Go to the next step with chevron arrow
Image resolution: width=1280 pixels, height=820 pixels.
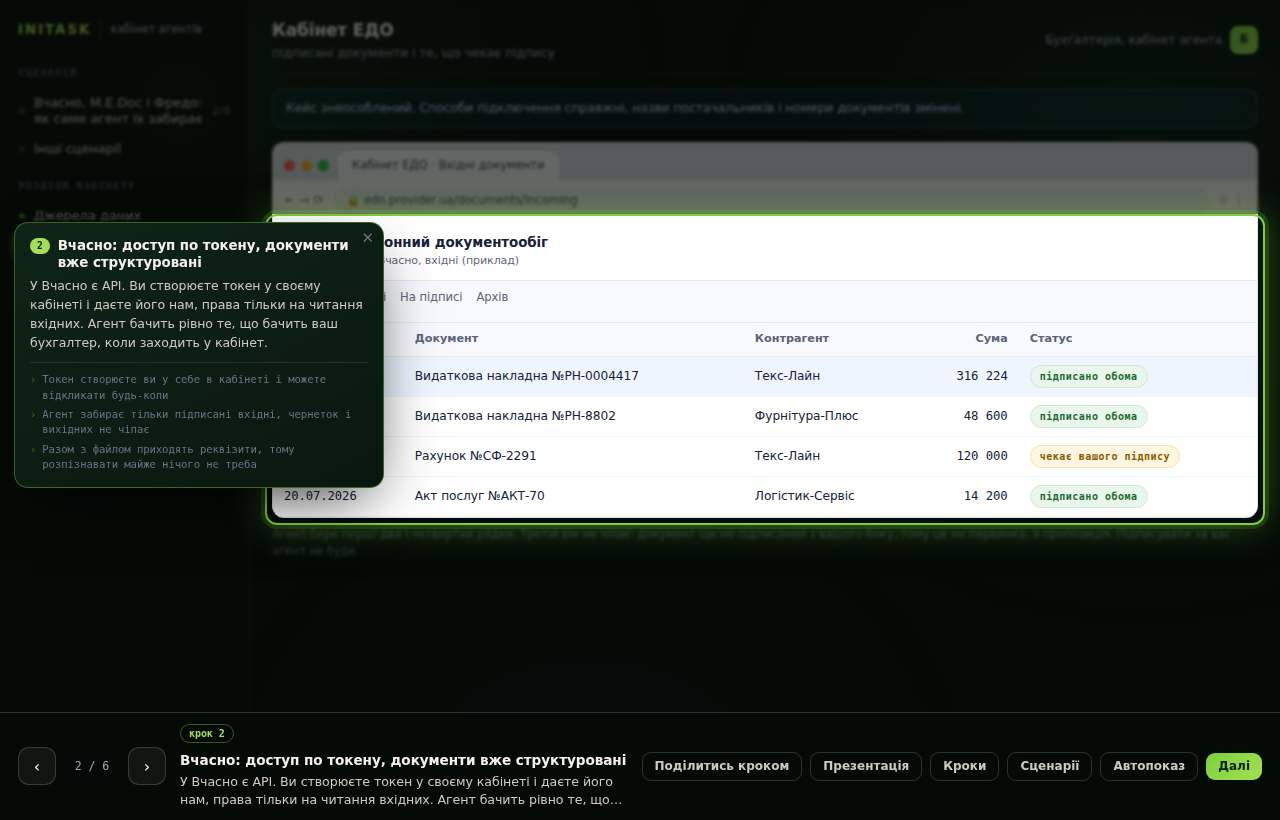147,766
